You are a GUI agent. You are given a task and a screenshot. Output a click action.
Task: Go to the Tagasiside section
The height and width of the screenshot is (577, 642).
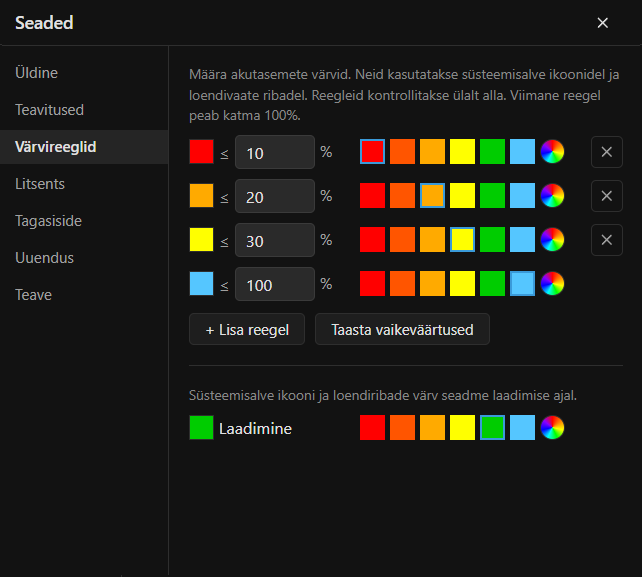(x=84, y=221)
